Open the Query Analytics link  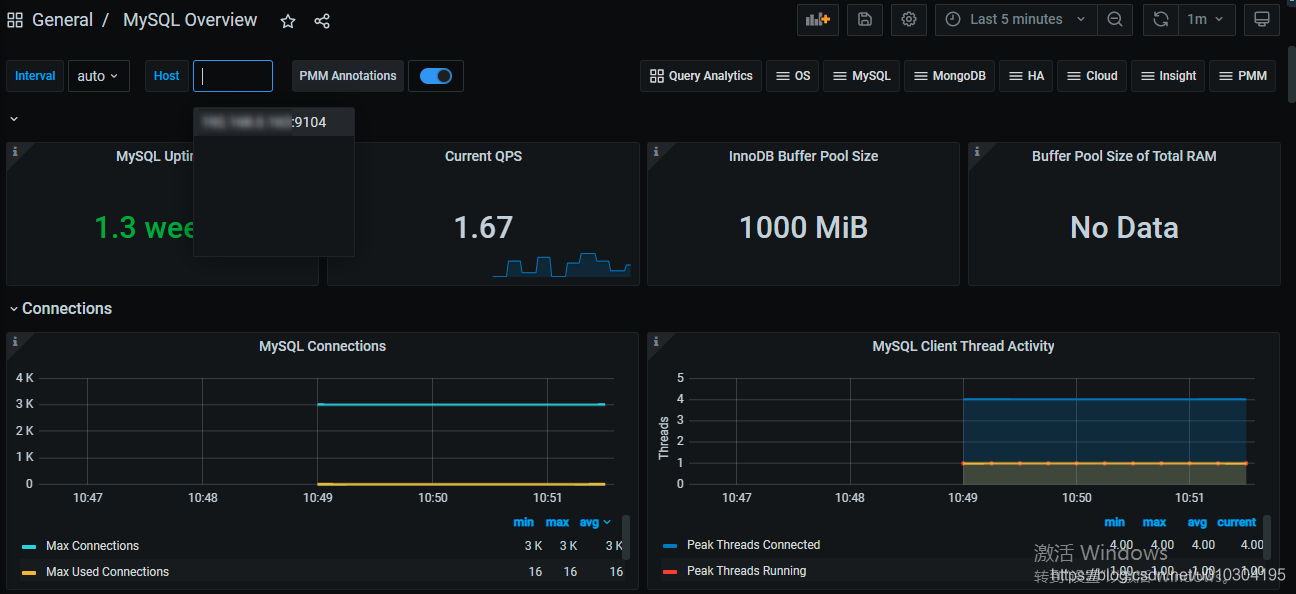[x=701, y=76]
